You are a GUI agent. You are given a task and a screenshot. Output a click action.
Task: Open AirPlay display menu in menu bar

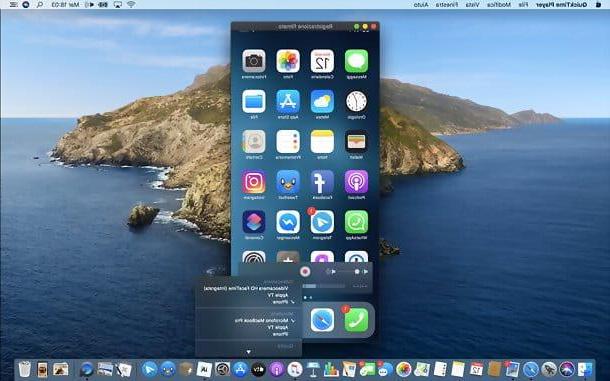click(x=117, y=5)
